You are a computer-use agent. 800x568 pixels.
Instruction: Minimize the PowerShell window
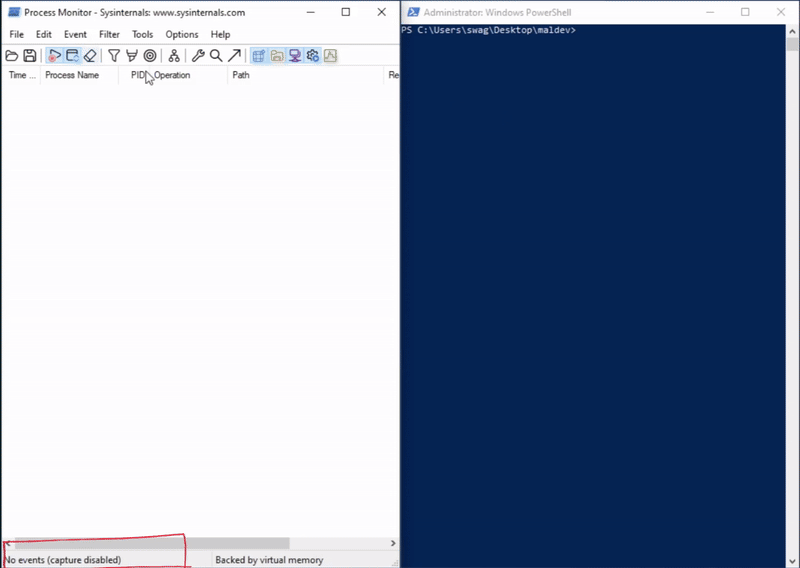click(x=710, y=12)
